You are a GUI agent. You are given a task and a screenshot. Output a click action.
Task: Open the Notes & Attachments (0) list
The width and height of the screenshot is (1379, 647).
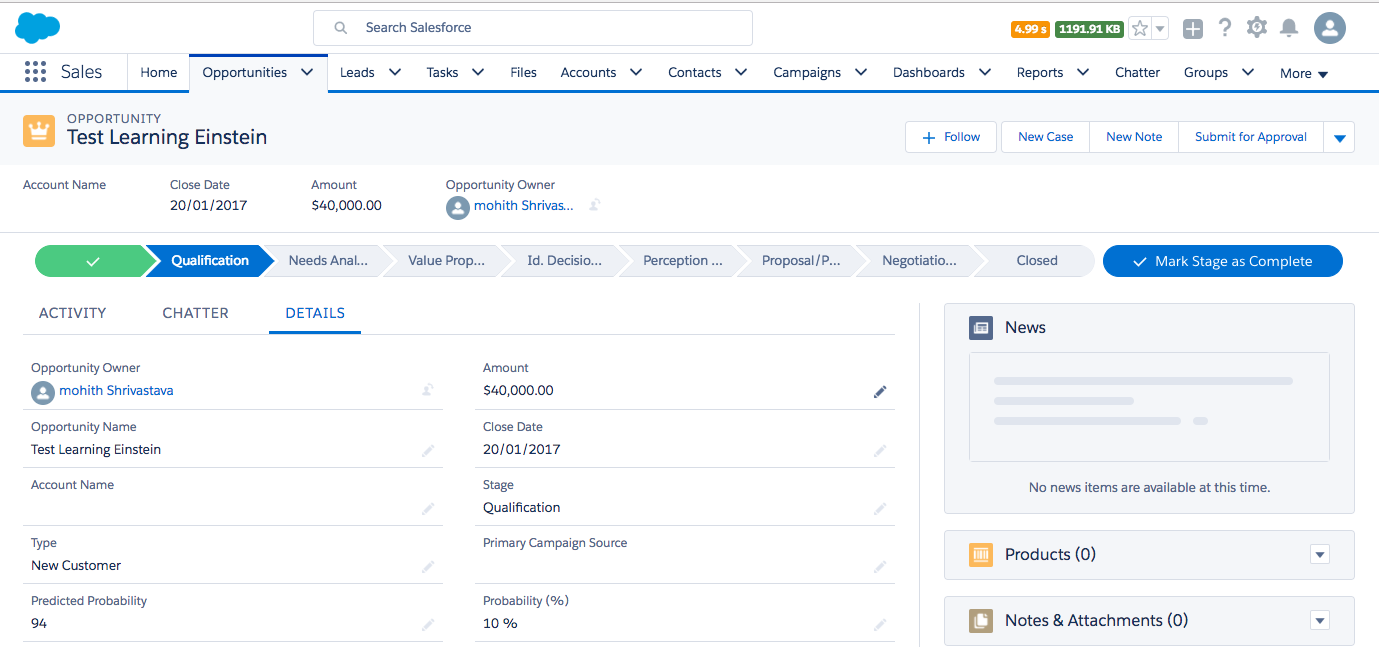point(1096,620)
